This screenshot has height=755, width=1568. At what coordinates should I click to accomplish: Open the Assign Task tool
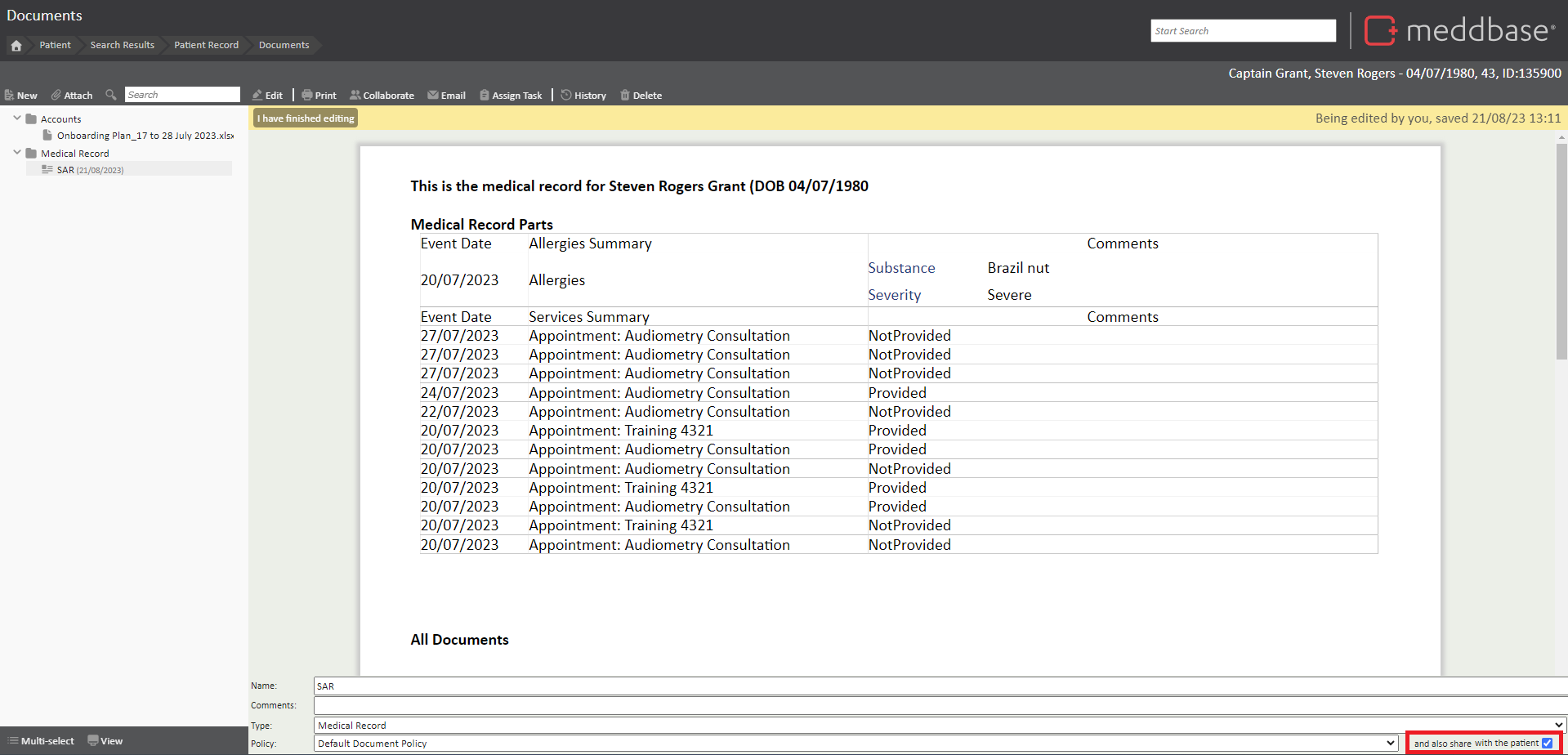[x=511, y=96]
